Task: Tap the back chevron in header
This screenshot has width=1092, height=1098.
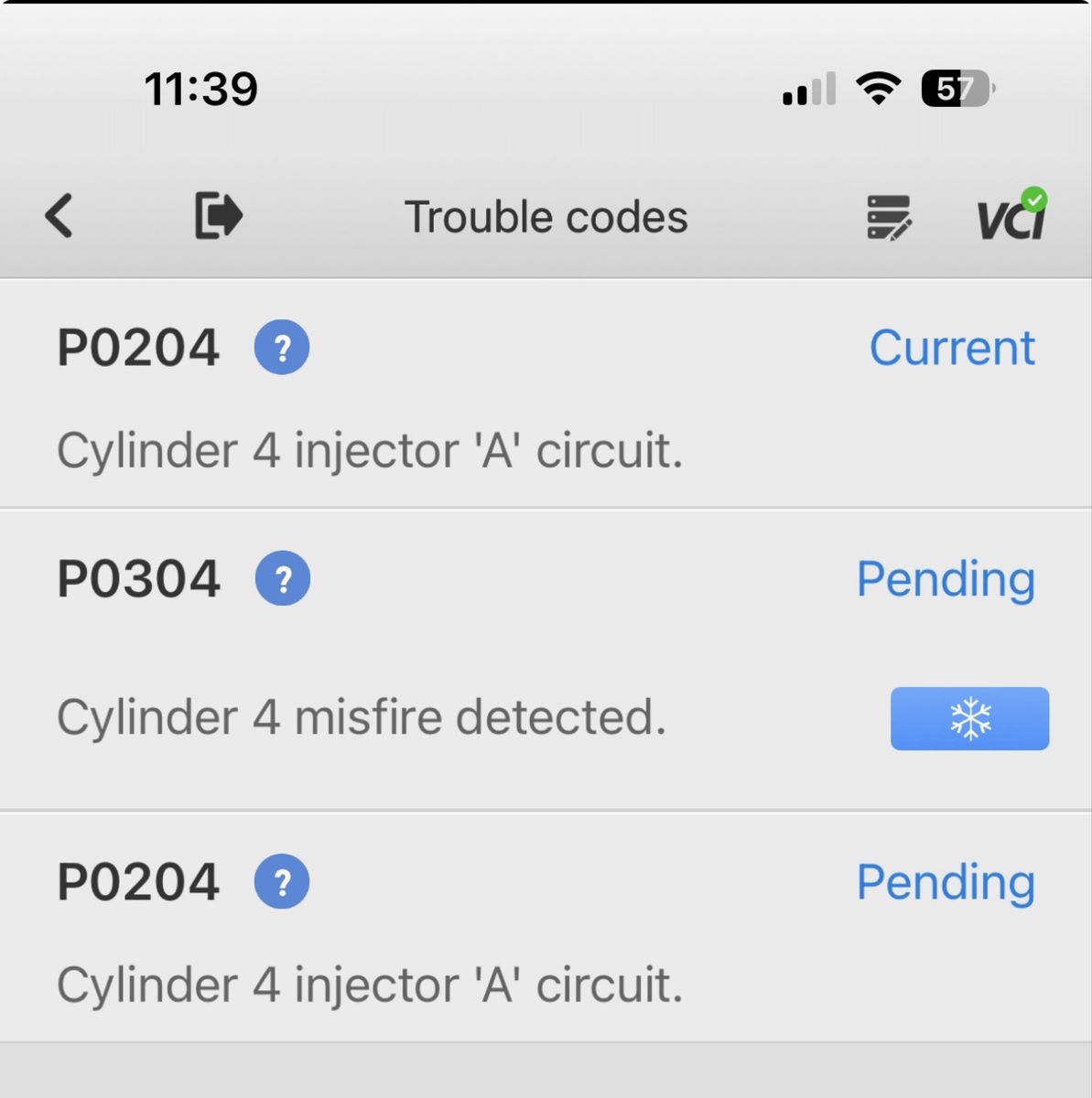Action: tap(59, 217)
